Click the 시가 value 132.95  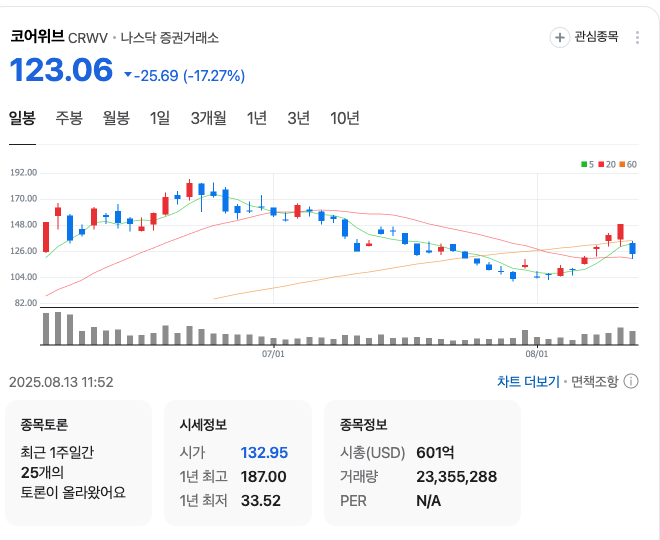click(264, 453)
